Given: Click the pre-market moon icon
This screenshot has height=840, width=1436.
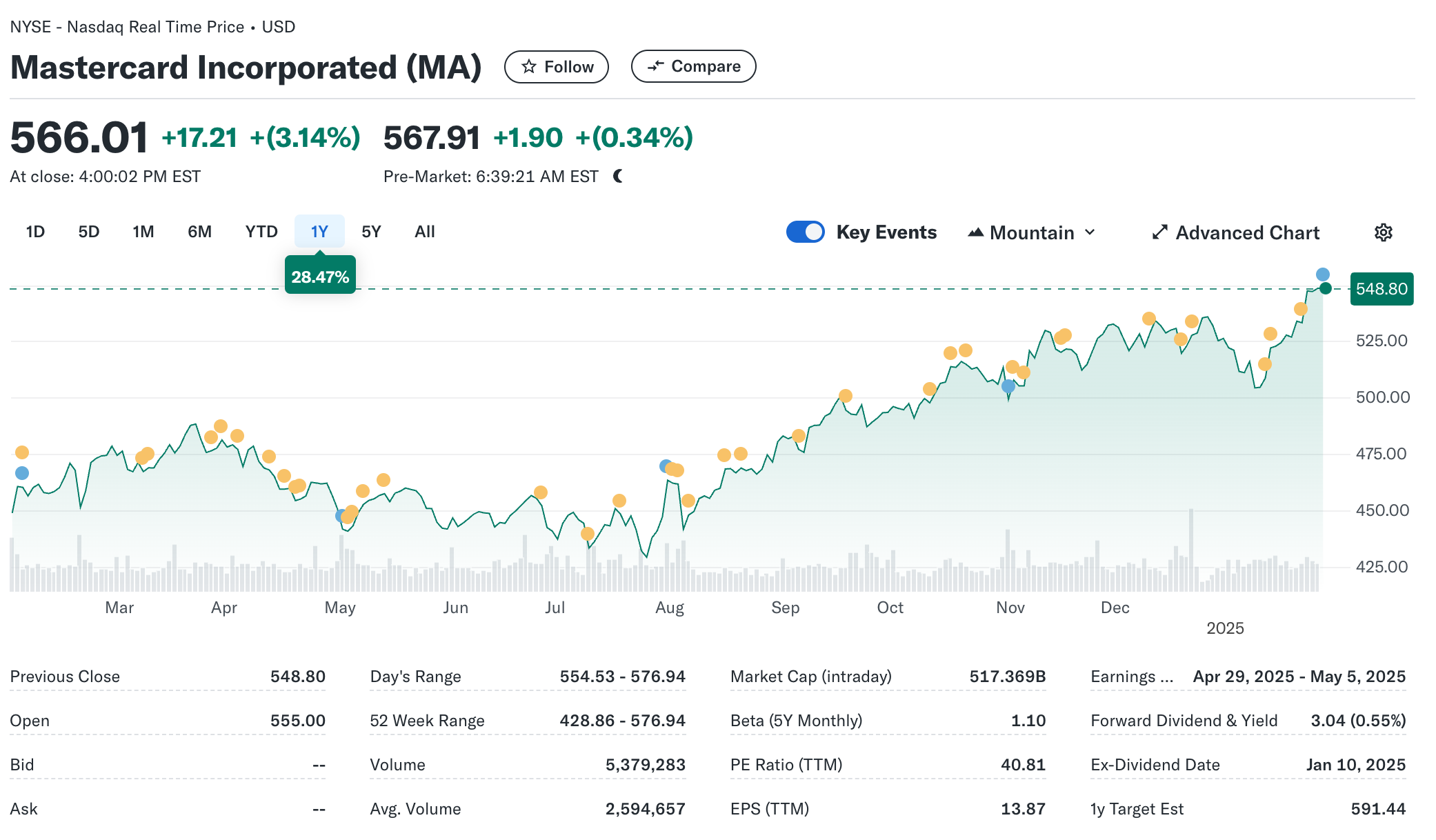Looking at the screenshot, I should coord(618,177).
